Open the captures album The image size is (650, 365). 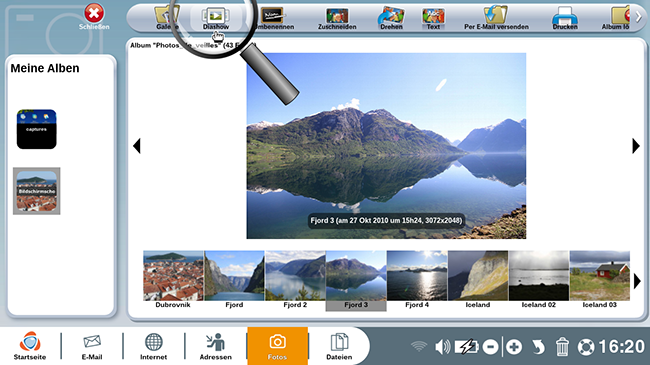(x=36, y=129)
